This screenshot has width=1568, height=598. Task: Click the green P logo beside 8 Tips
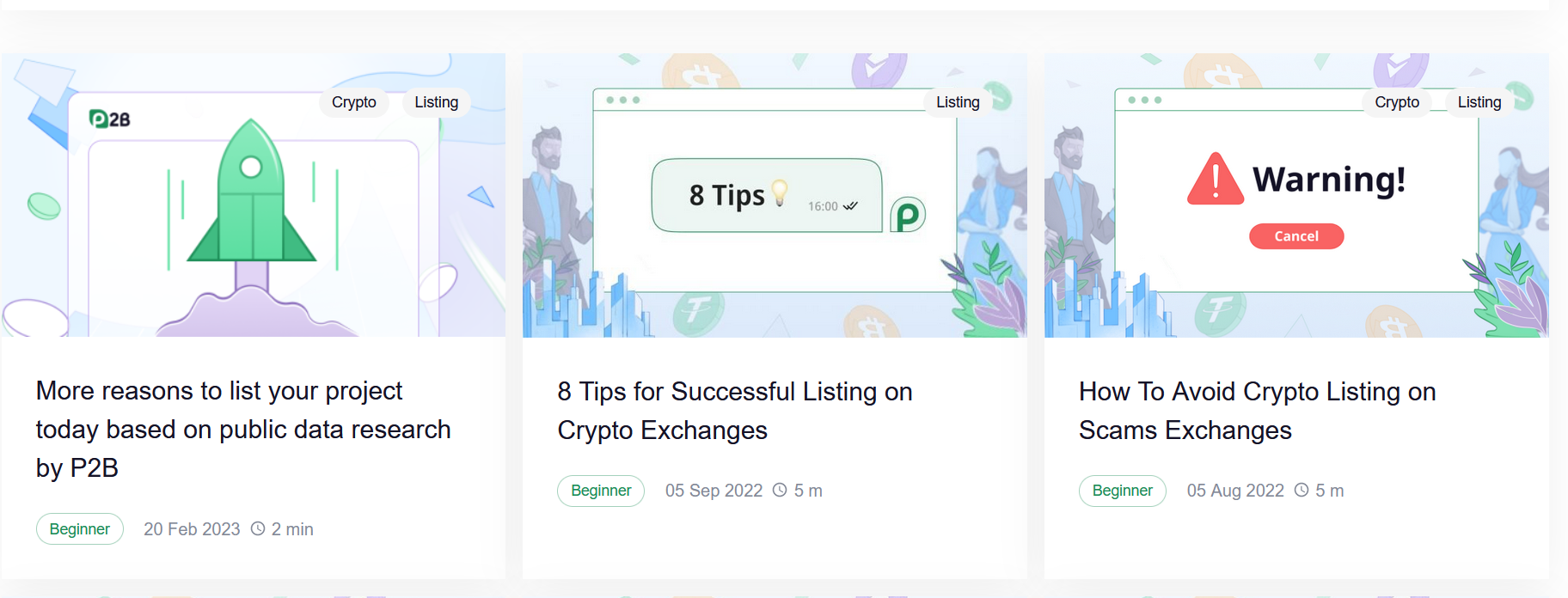(x=908, y=215)
